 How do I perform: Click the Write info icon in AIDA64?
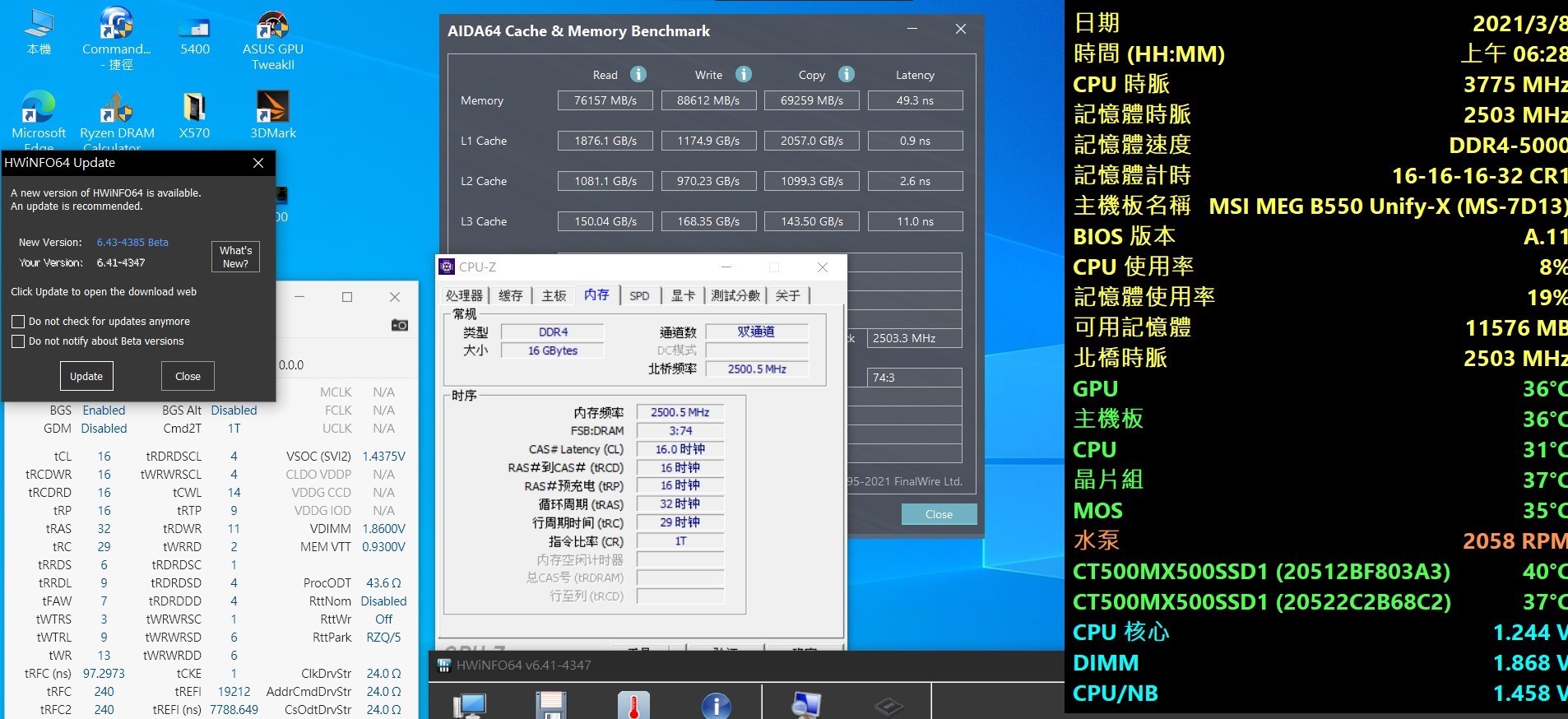(x=744, y=74)
